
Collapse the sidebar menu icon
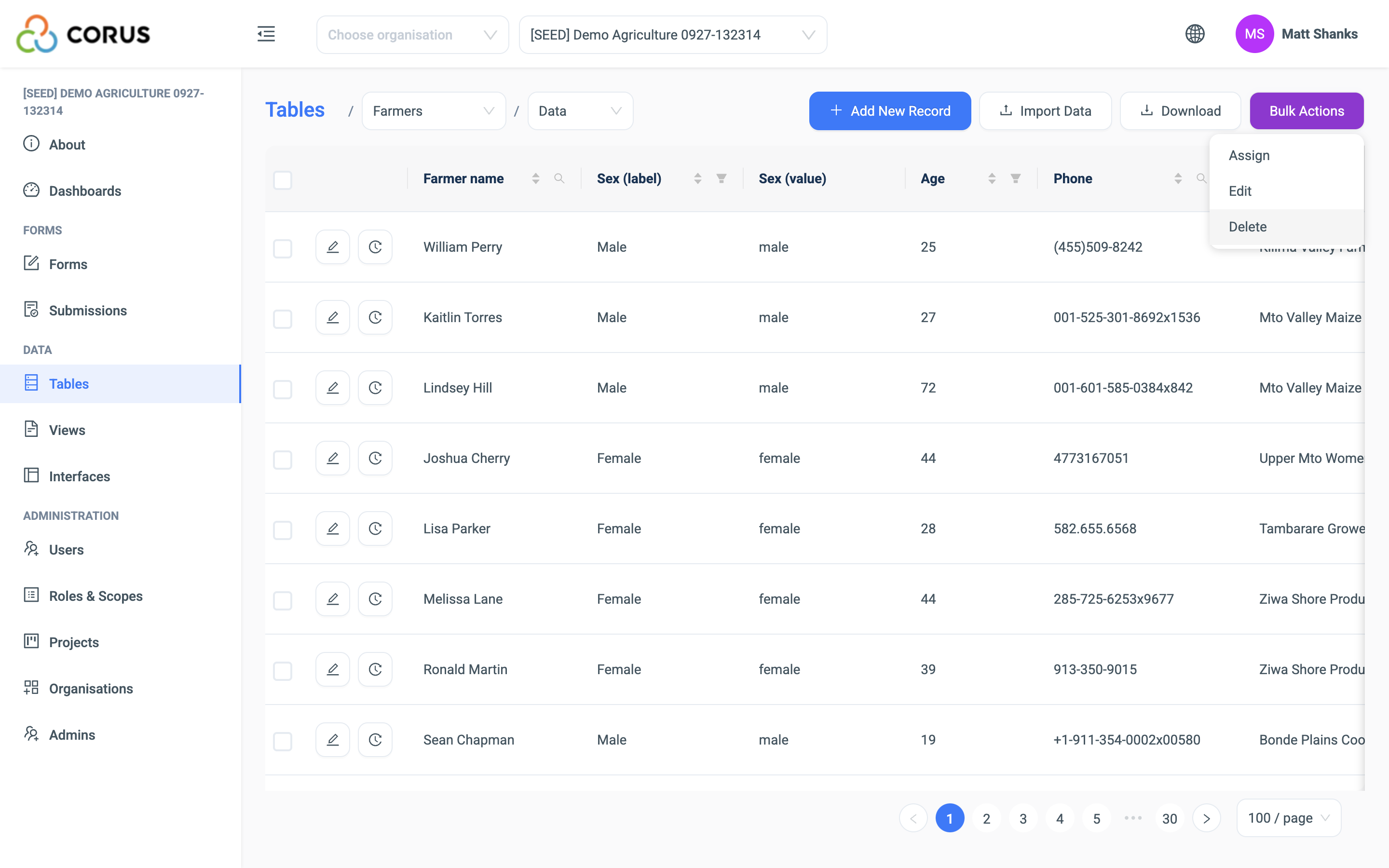pos(266,34)
